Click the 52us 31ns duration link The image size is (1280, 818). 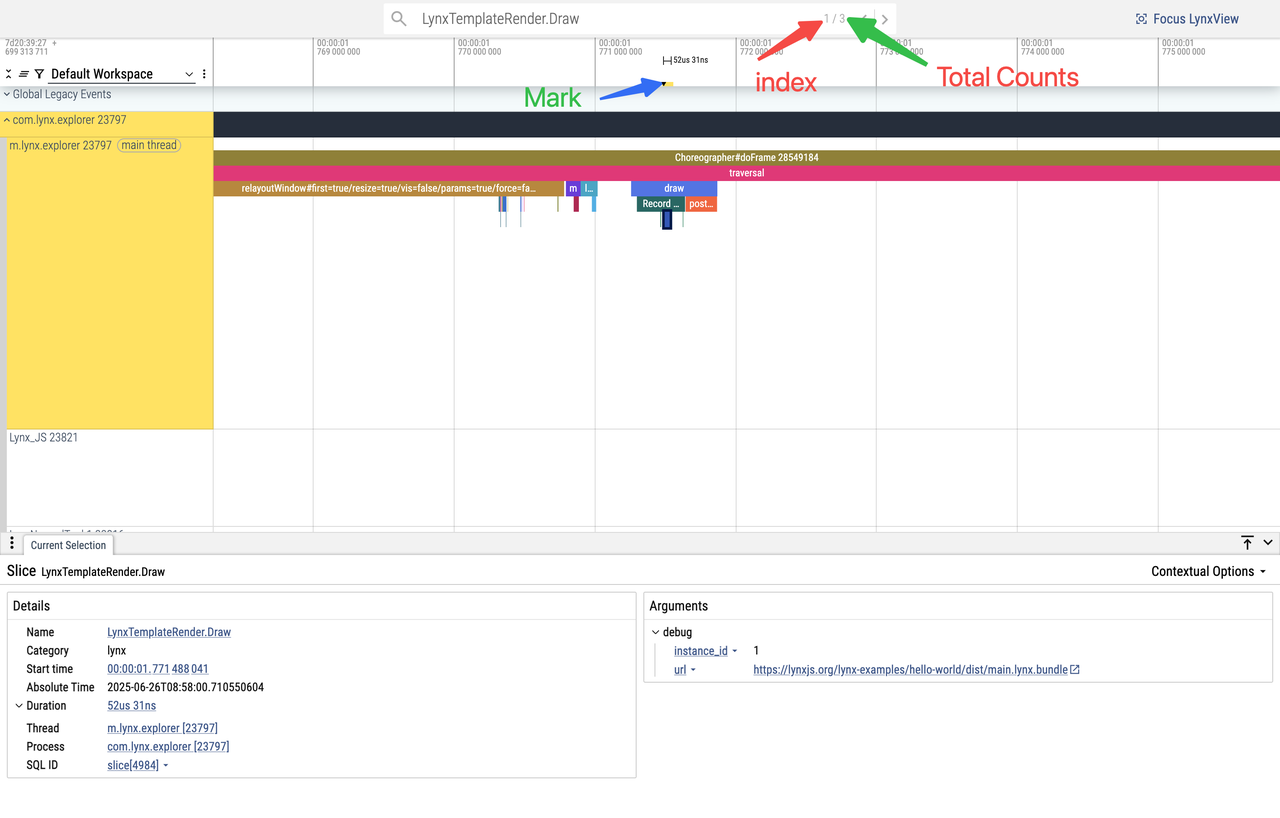pyautogui.click(x=132, y=706)
